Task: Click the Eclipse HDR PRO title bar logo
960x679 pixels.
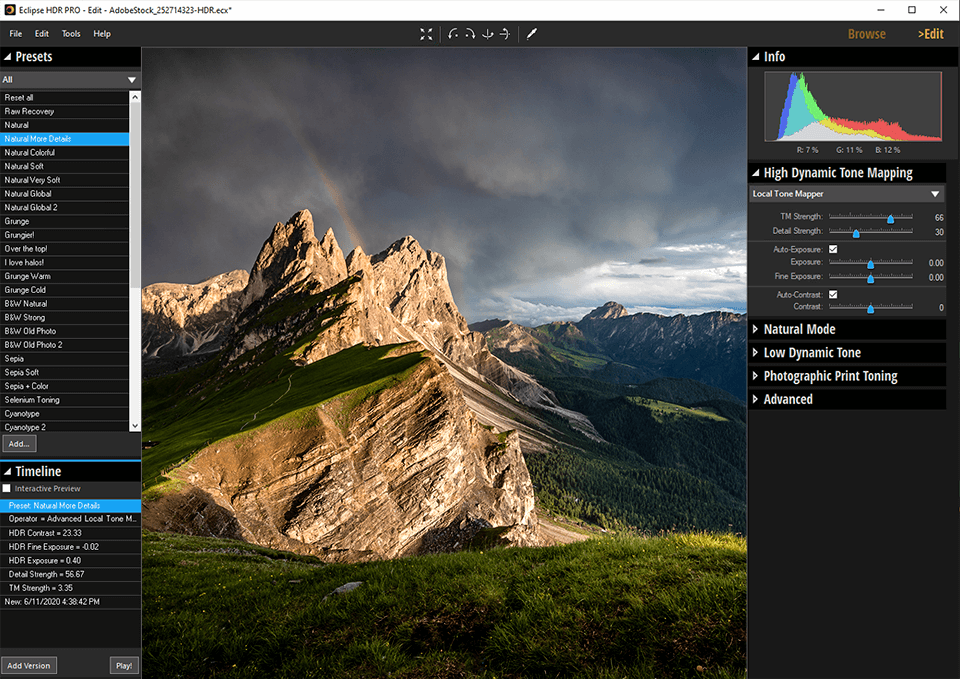Action: pyautogui.click(x=10, y=9)
